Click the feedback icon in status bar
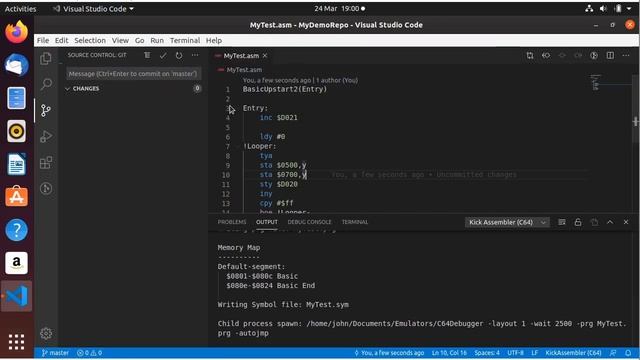 point(613,353)
